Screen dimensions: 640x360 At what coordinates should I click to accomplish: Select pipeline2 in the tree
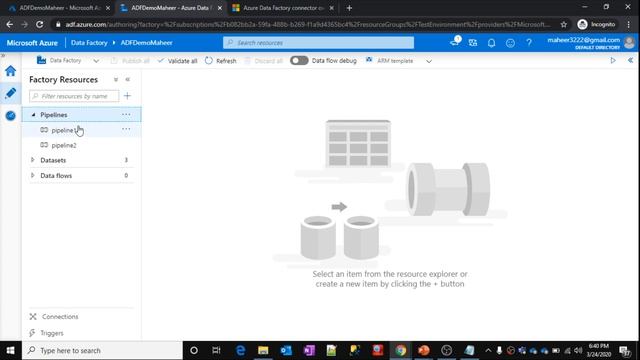[x=64, y=145]
